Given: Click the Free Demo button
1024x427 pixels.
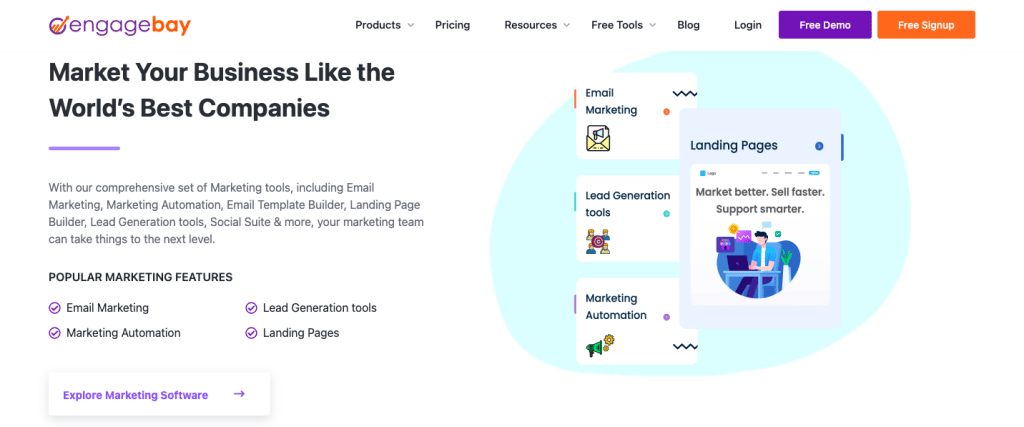Looking at the screenshot, I should [824, 25].
